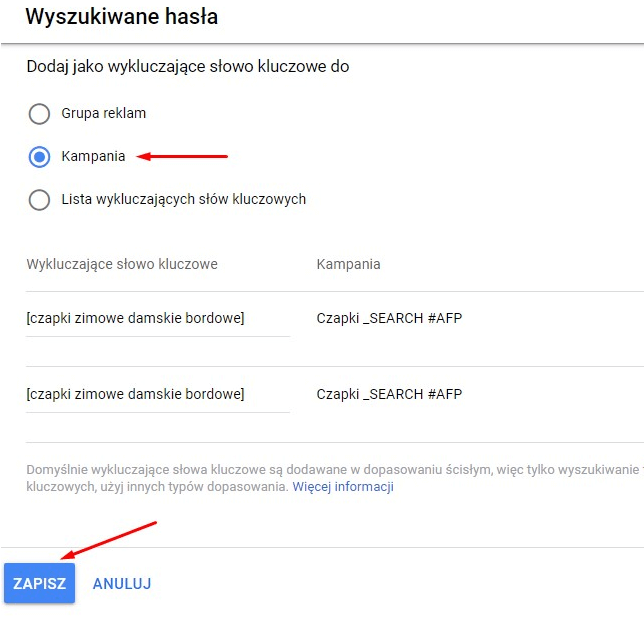Click Wykluczające słowo kluczowe column header
The image size is (644, 621).
(x=122, y=264)
